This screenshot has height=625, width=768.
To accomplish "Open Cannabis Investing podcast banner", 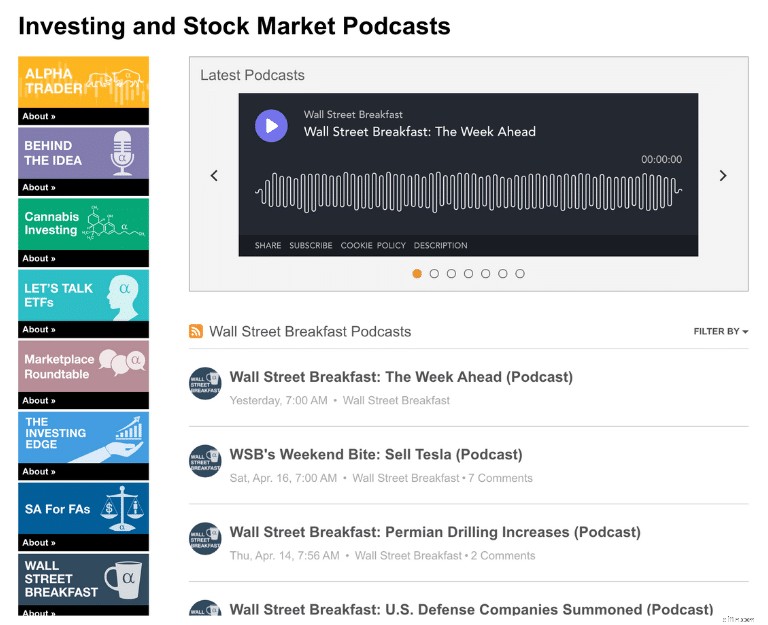I will 83,224.
